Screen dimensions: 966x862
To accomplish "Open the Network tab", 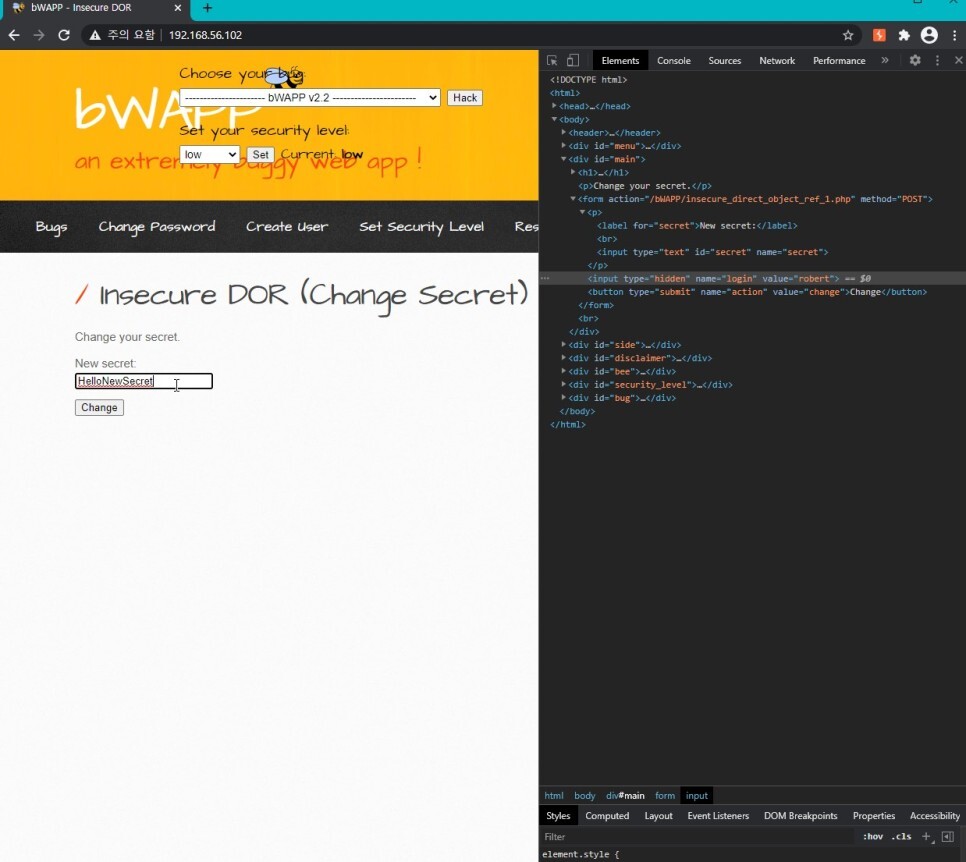I will (x=777, y=60).
